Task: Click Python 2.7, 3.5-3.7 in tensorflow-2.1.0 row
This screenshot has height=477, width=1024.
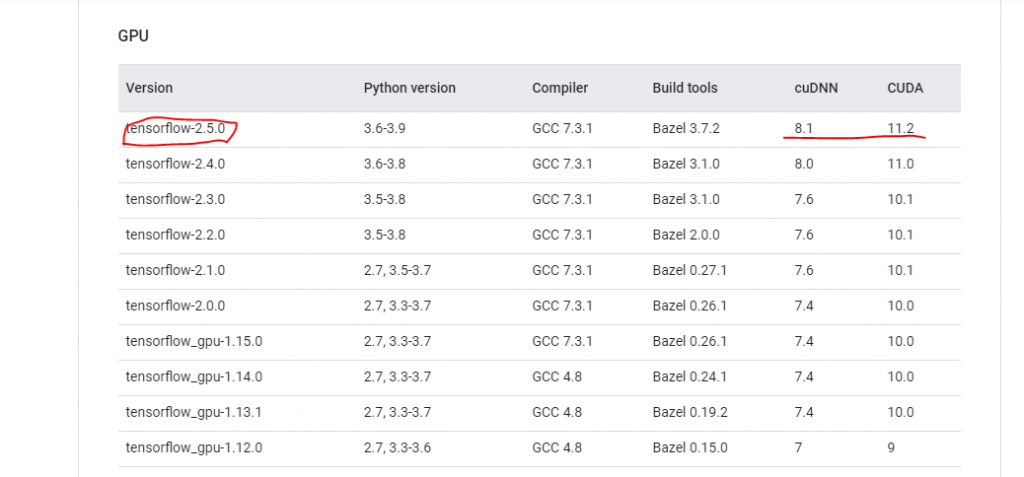Action: coord(397,270)
